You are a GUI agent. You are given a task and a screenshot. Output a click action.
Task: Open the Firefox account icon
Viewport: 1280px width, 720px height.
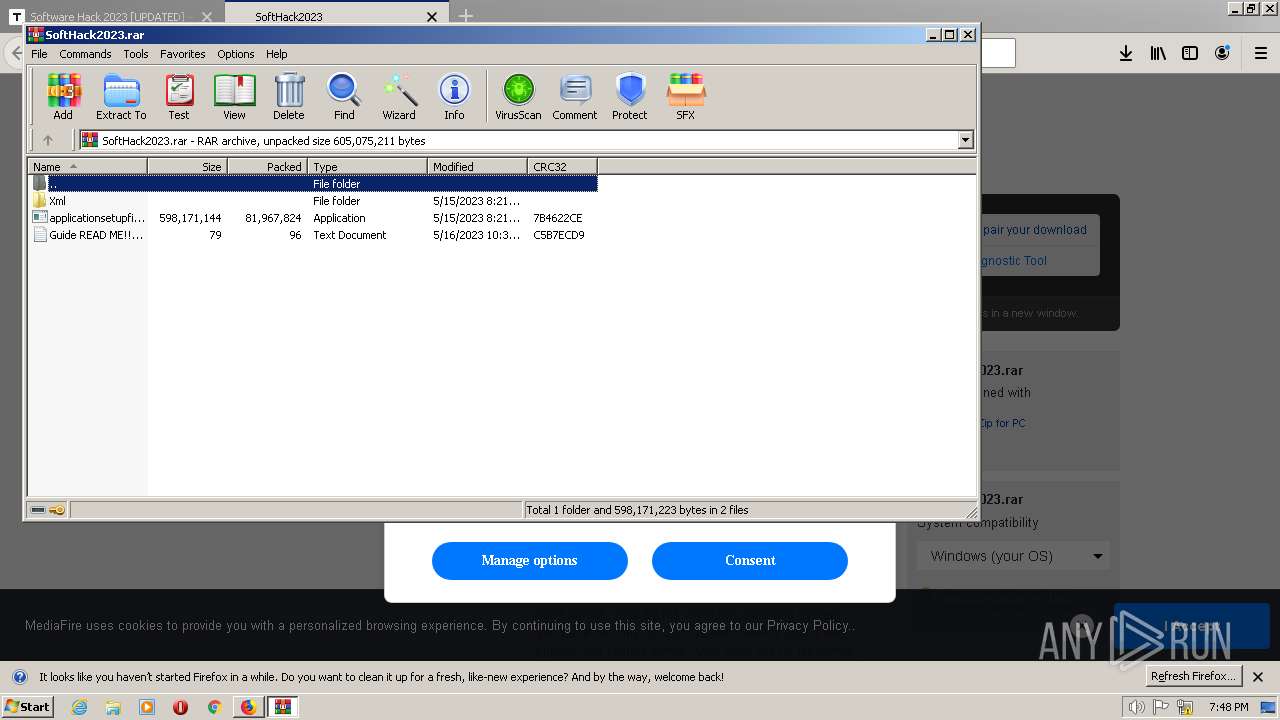tap(1222, 53)
